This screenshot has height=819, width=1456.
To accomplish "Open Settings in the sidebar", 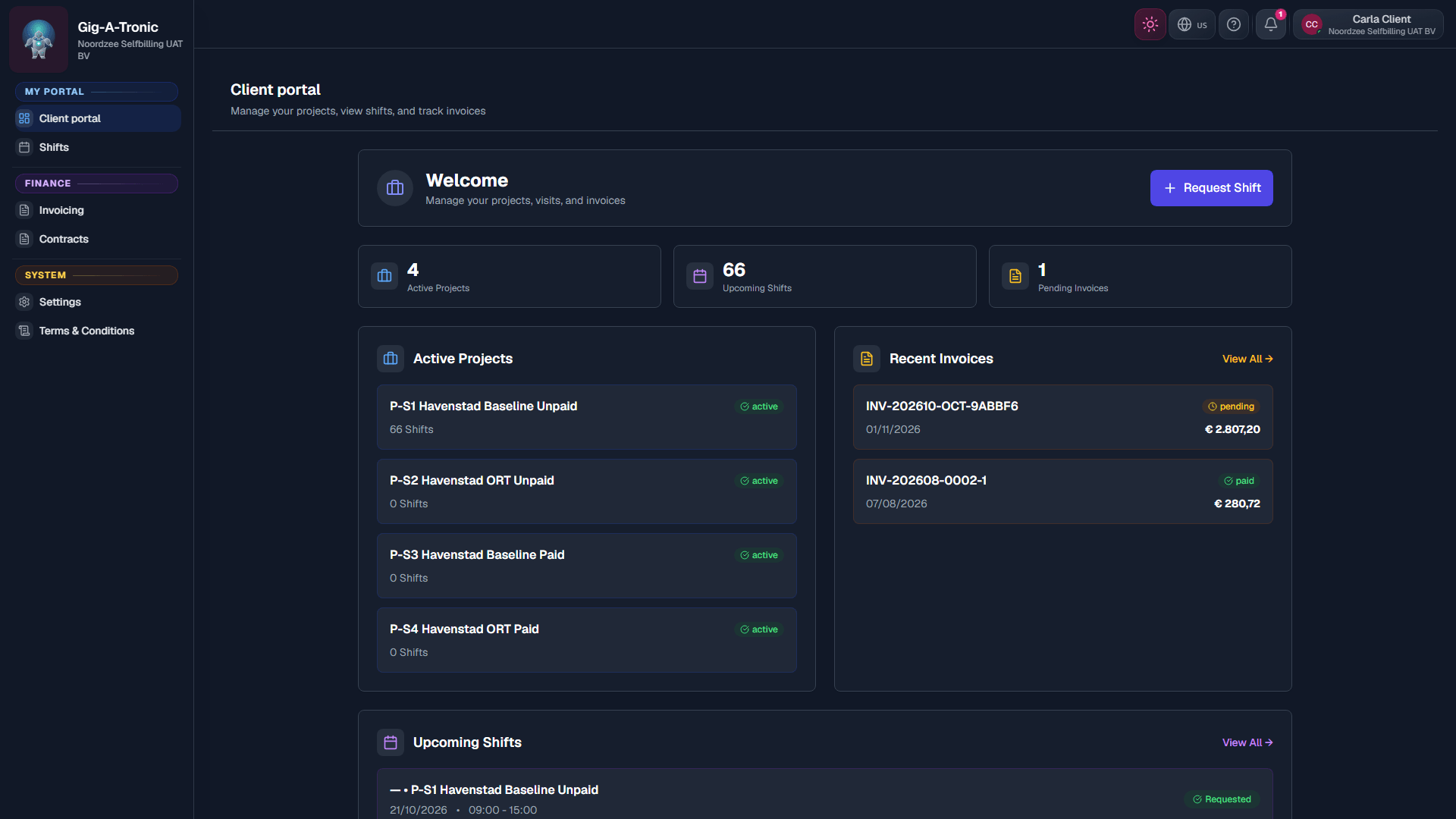I will click(x=97, y=302).
